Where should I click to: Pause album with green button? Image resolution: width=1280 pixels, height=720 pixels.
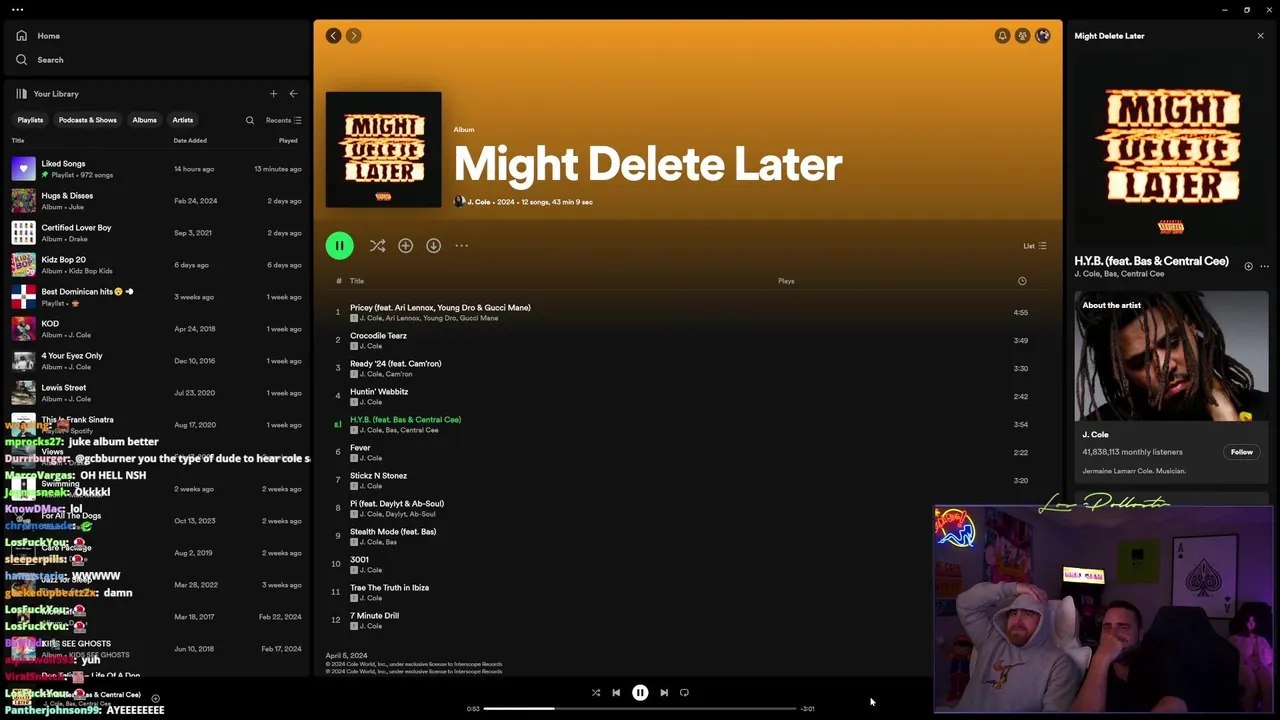pos(339,245)
